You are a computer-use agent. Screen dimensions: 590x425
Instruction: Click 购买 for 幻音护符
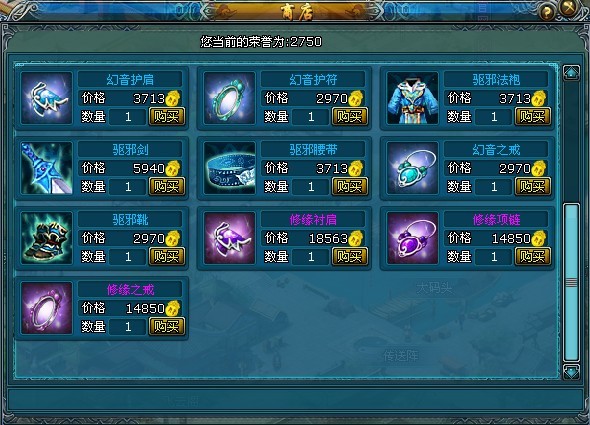pos(350,116)
